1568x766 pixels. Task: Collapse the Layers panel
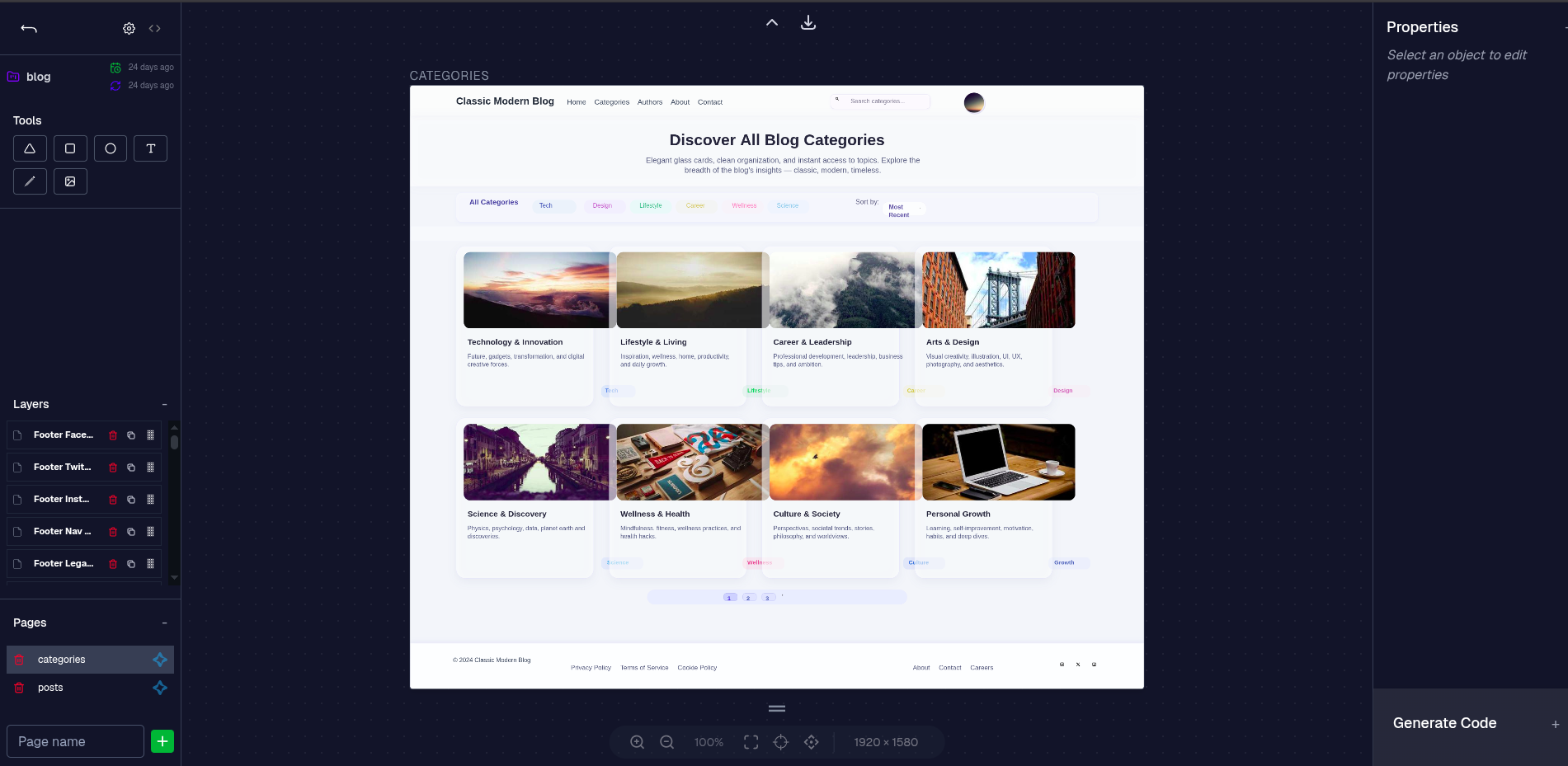pyautogui.click(x=164, y=404)
